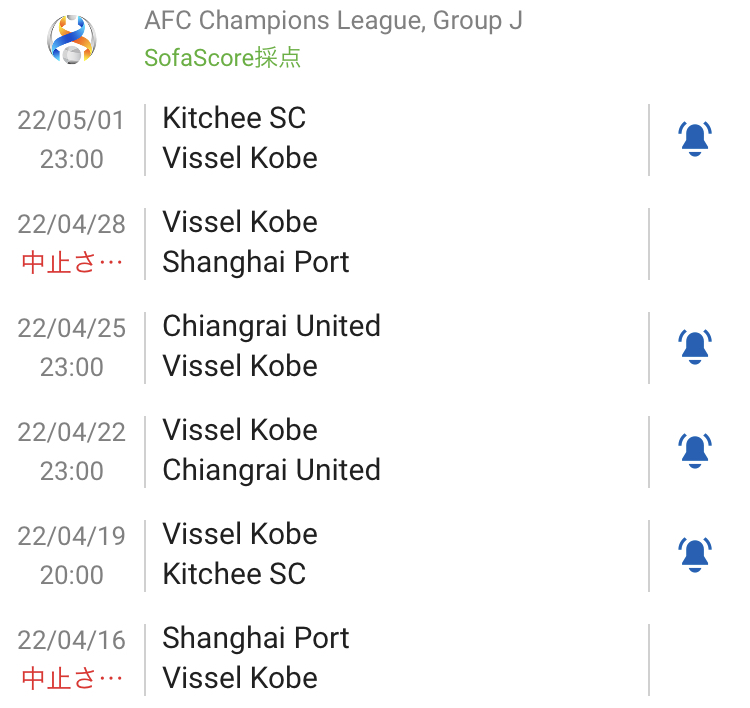Open Kitchee SC in the 22/05/01 match
The image size is (750, 708).
[234, 118]
